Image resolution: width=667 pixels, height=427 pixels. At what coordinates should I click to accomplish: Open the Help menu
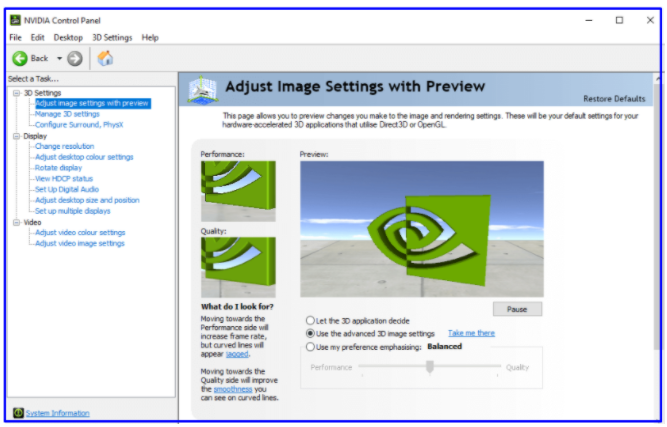(150, 37)
